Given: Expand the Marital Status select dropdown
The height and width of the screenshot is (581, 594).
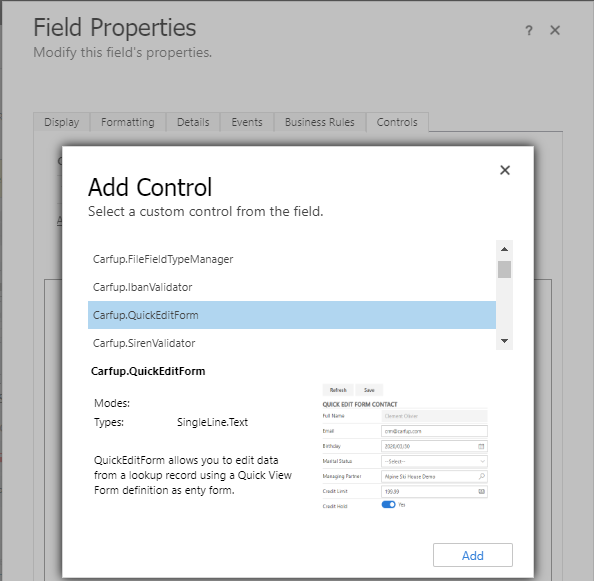Looking at the screenshot, I should pos(434,461).
